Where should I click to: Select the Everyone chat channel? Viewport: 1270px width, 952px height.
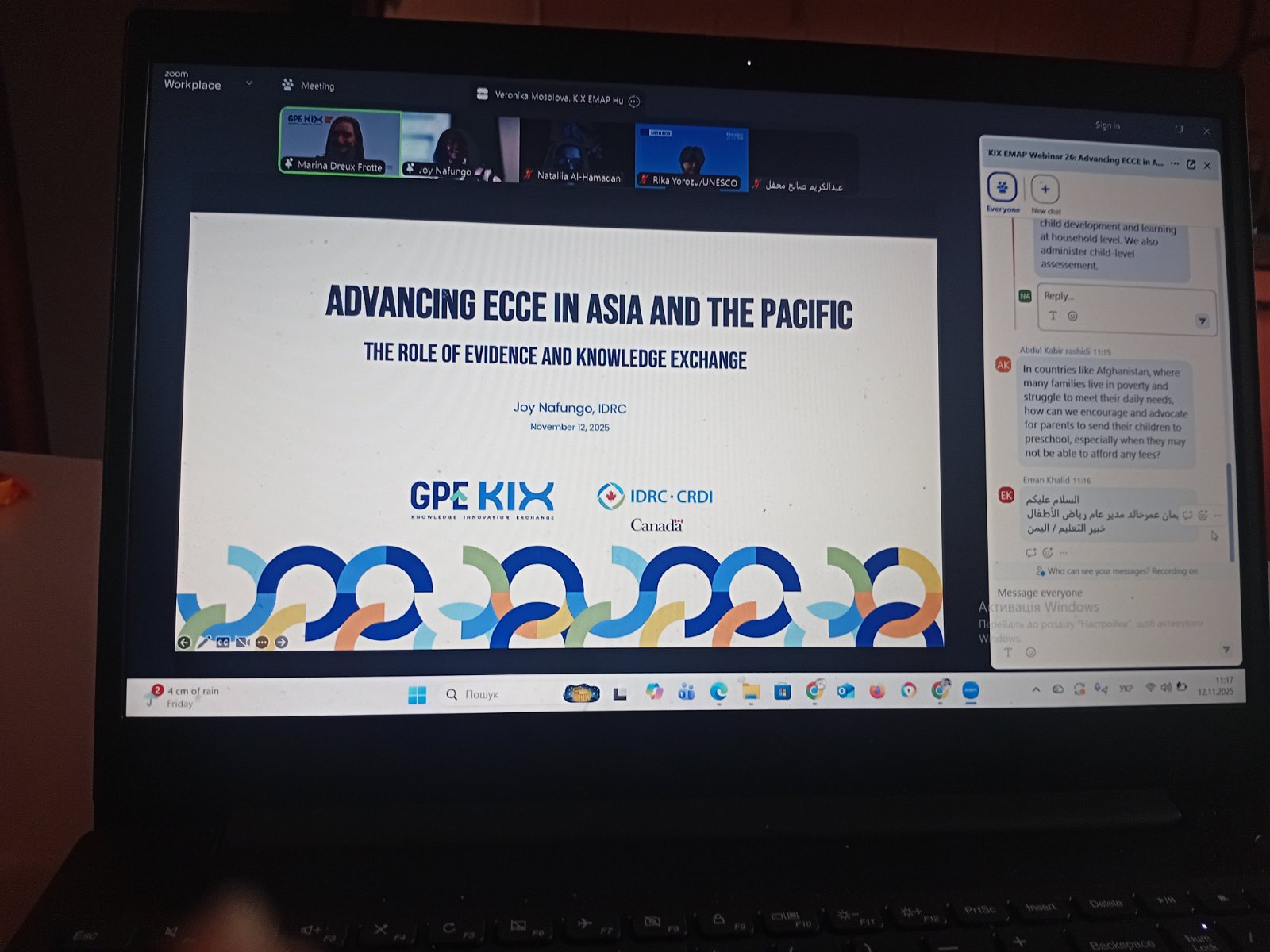coord(1003,190)
